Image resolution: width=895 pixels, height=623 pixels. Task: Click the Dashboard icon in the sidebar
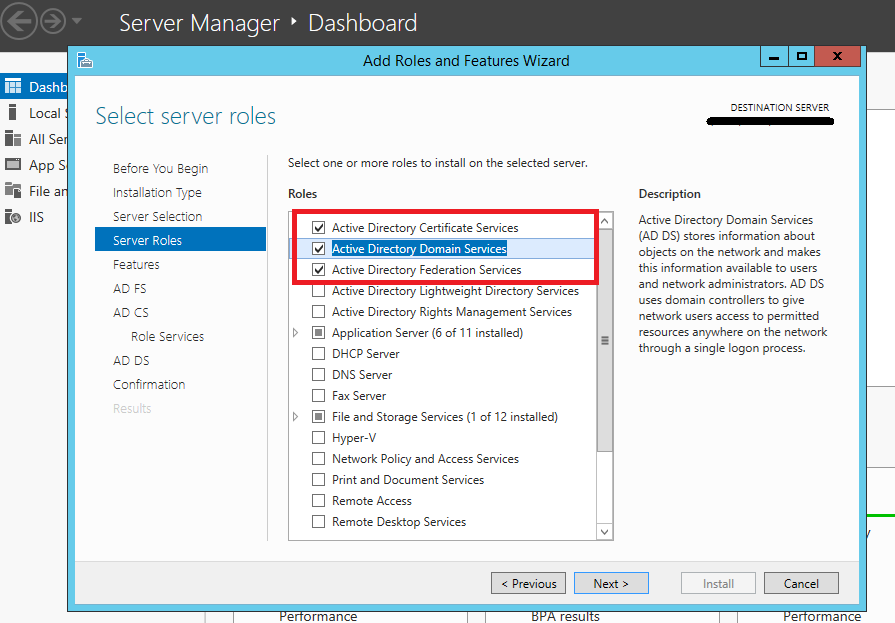[x=13, y=88]
